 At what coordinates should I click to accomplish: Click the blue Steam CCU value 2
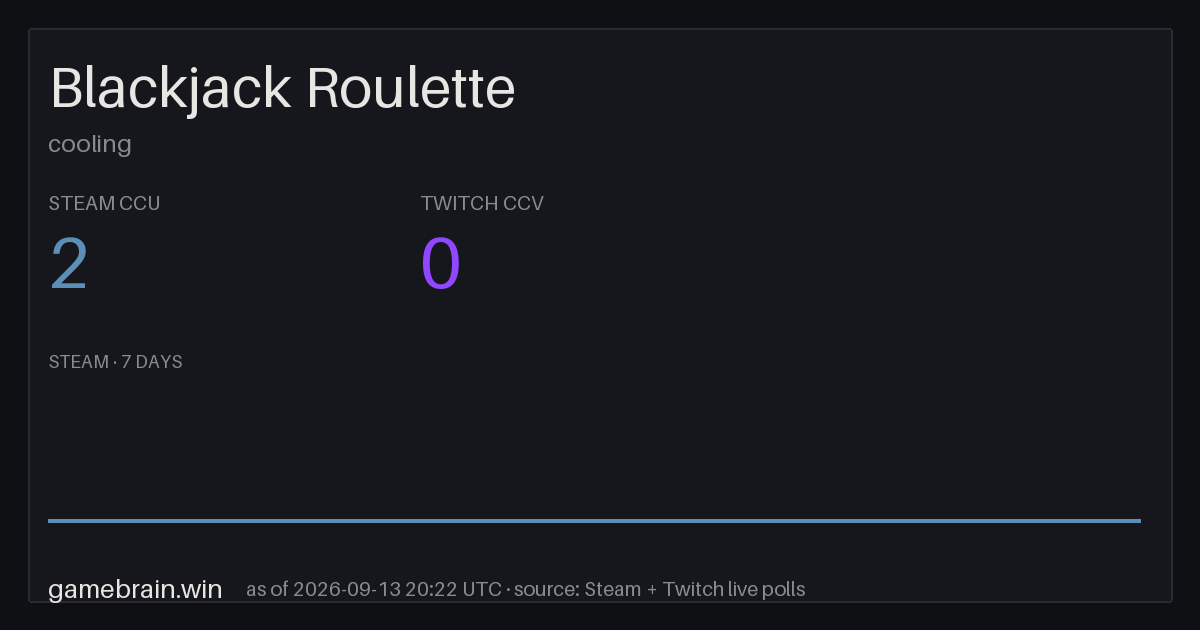point(69,264)
